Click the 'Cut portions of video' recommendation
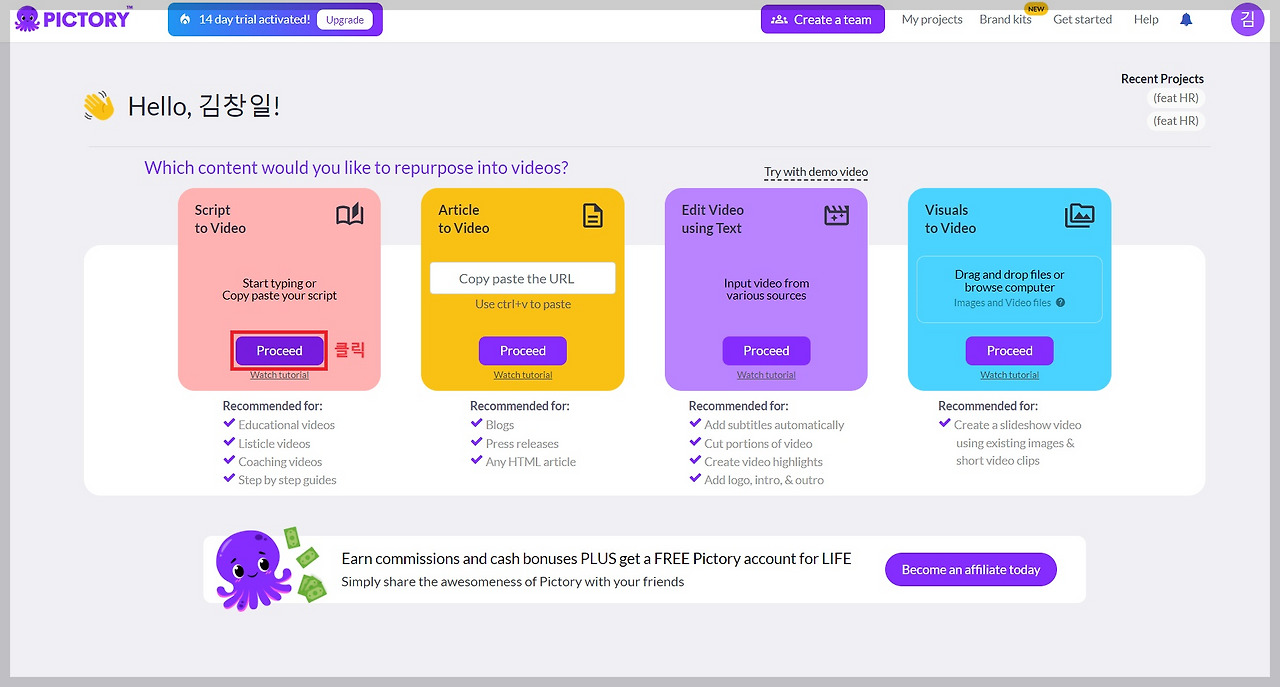Image resolution: width=1280 pixels, height=687 pixels. point(758,444)
